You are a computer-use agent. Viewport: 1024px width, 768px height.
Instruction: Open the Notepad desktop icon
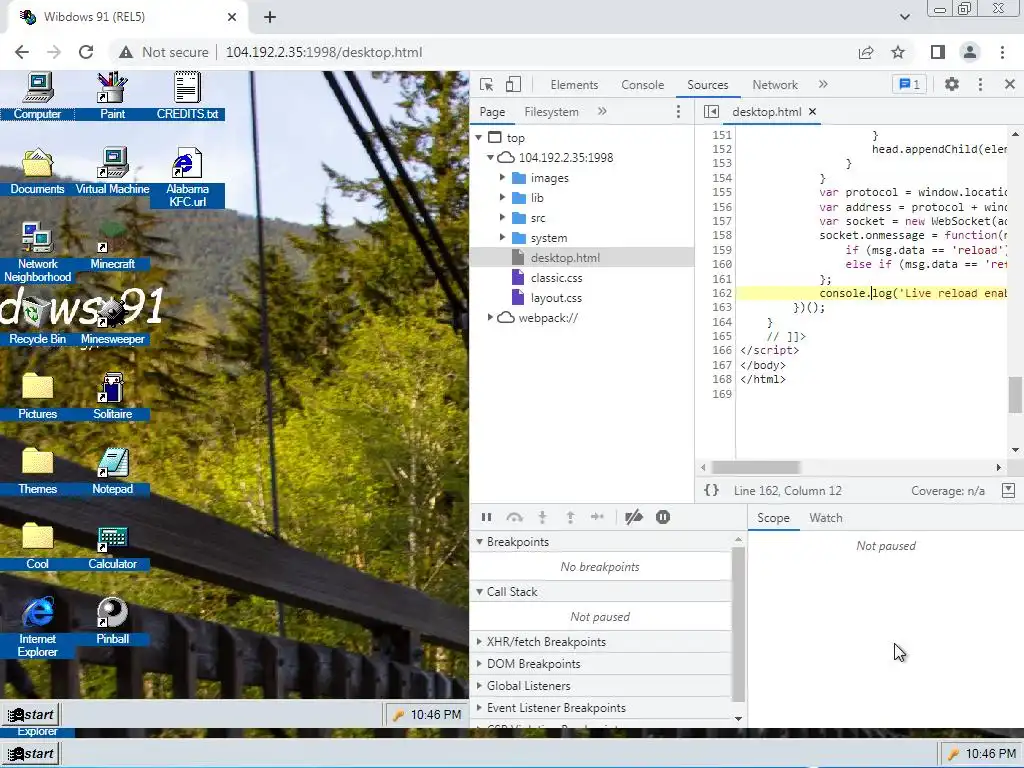(112, 471)
